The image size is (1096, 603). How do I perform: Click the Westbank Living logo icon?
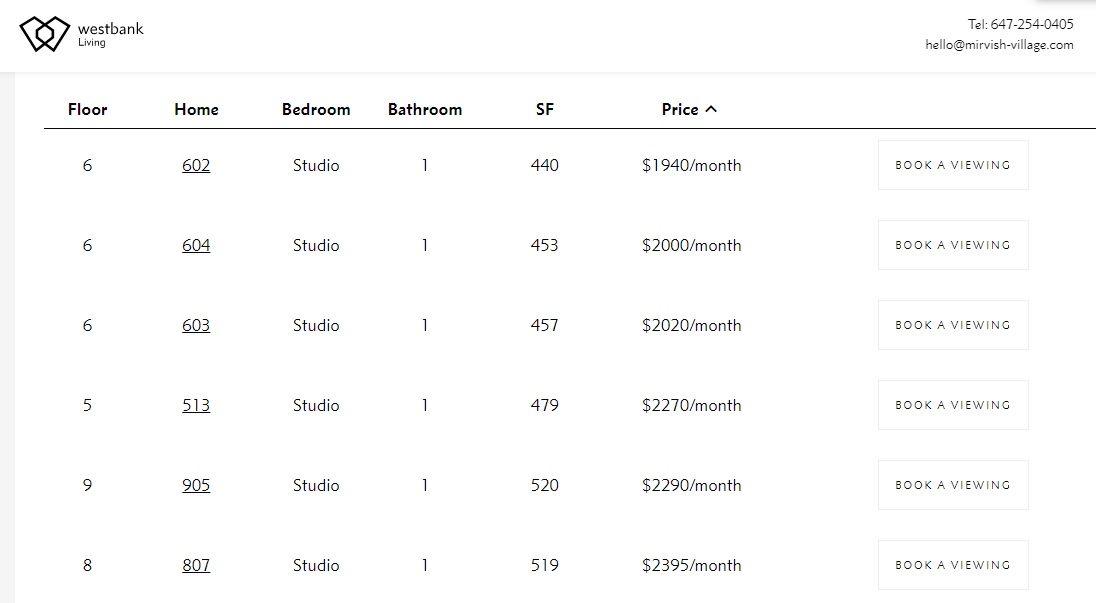tap(45, 34)
